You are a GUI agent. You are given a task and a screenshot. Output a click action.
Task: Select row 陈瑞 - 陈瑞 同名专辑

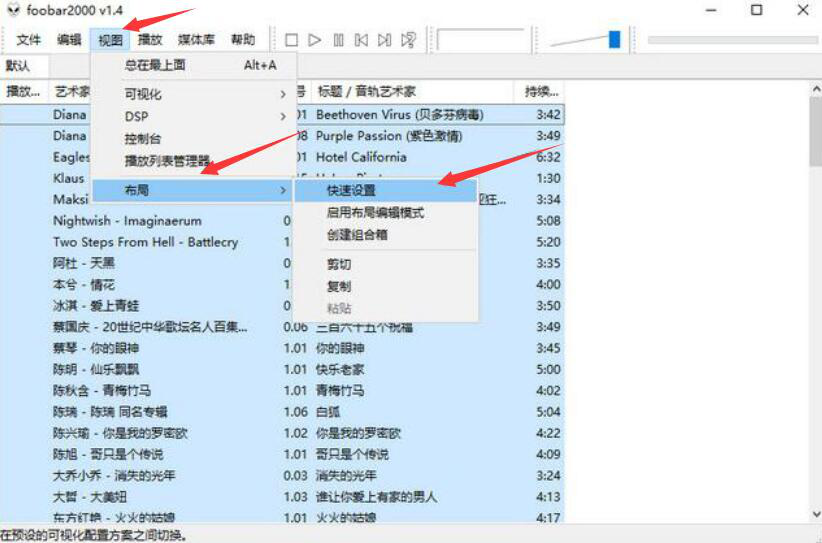tap(110, 412)
